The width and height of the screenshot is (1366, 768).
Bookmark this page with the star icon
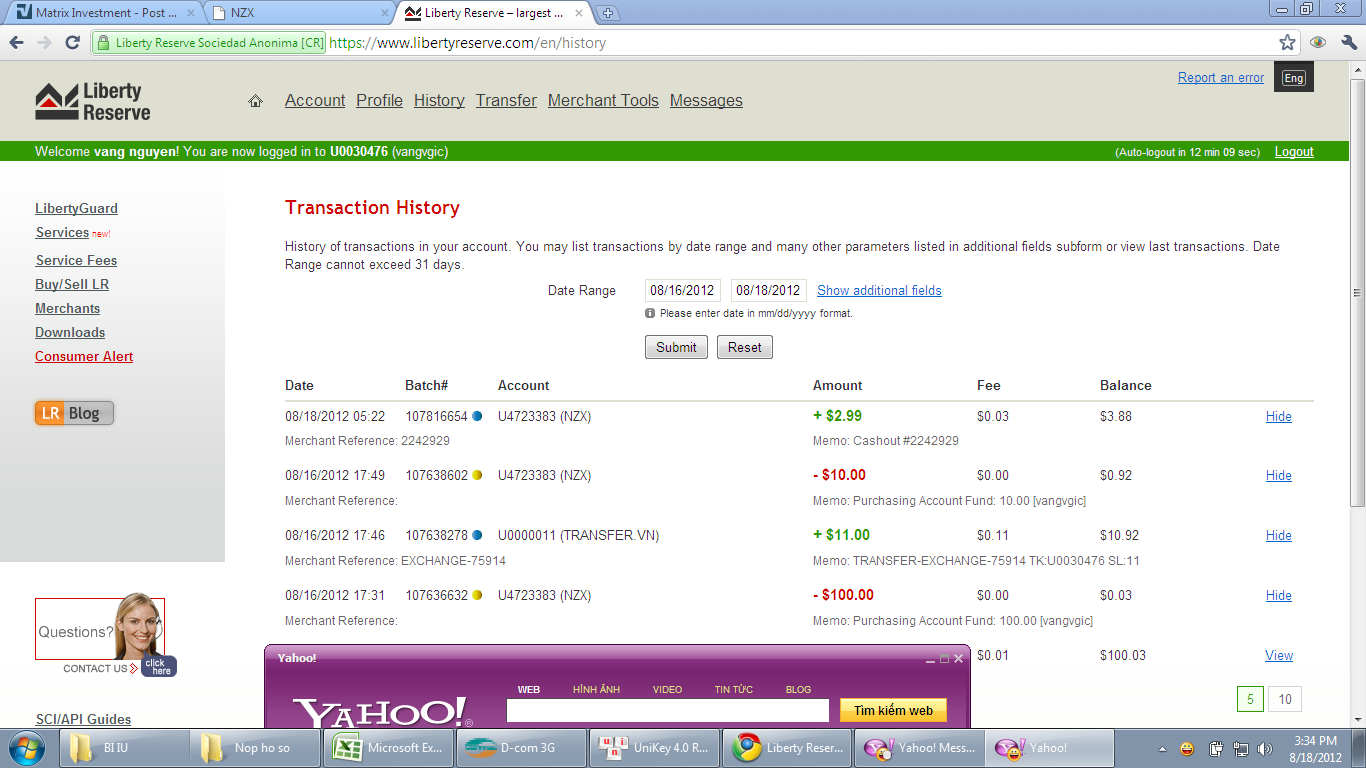(1288, 43)
